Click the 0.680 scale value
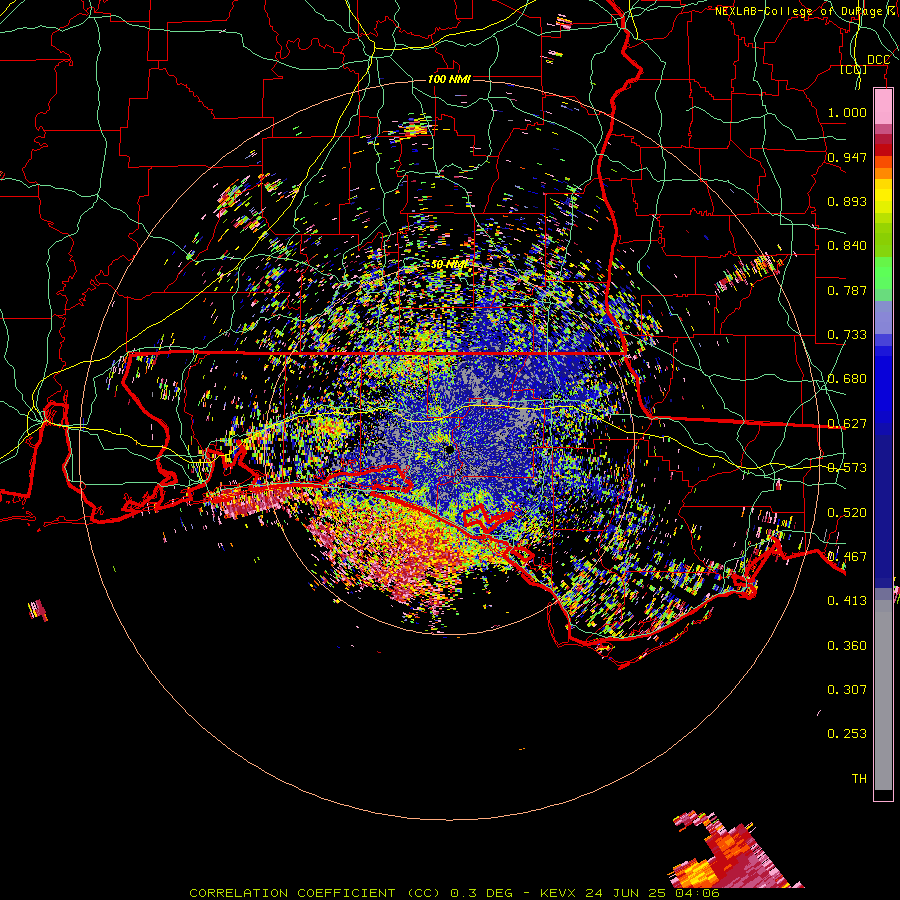 coord(847,379)
